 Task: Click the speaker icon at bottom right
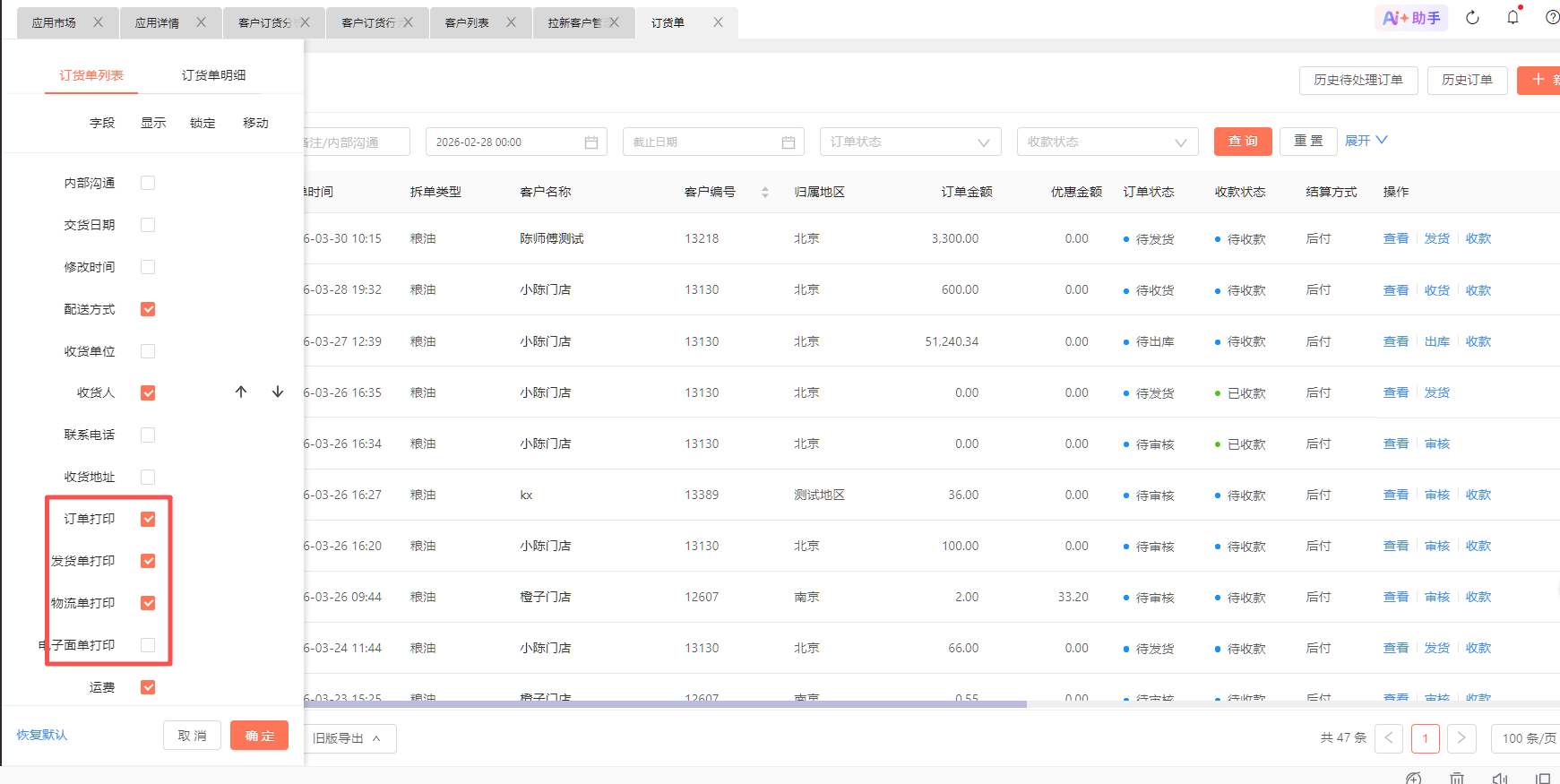pyautogui.click(x=1500, y=778)
